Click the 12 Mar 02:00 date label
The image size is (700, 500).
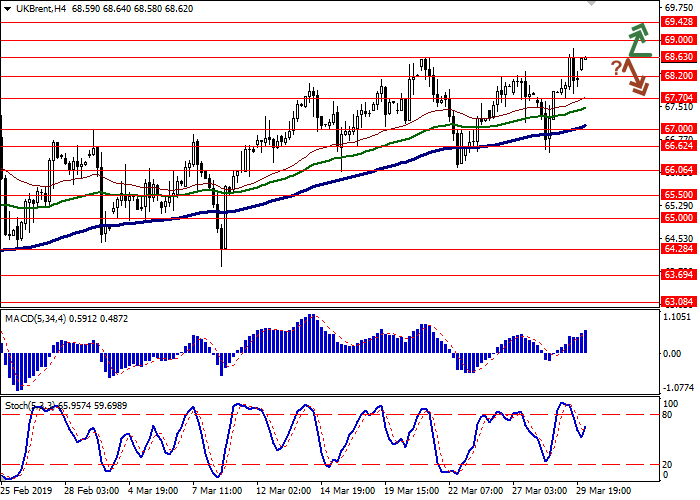[x=285, y=492]
